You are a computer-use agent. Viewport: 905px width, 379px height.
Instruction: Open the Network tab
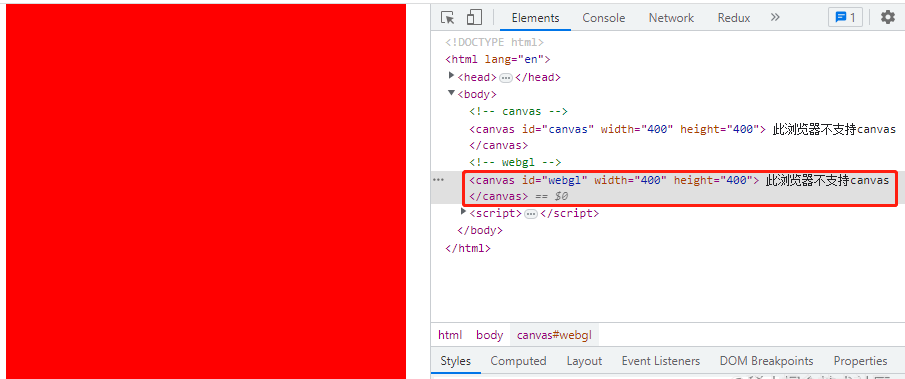point(671,18)
